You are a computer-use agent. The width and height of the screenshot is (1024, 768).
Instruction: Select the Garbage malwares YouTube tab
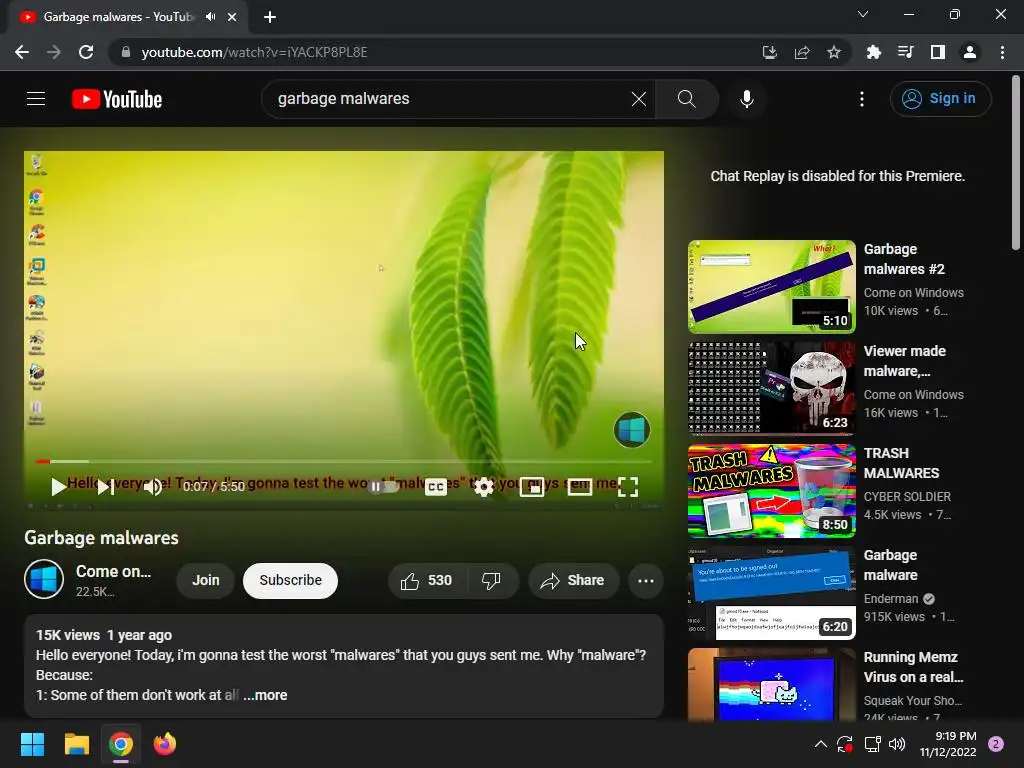tap(128, 17)
